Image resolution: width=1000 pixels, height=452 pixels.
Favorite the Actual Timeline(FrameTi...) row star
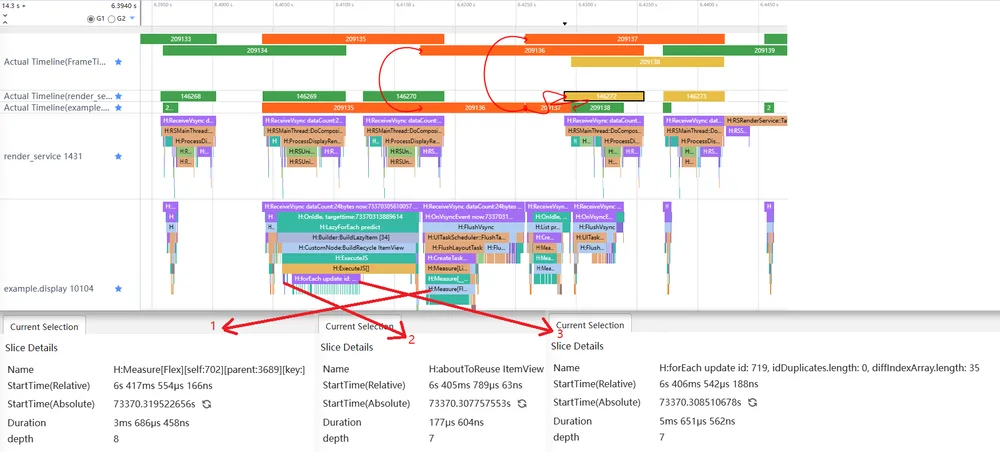pyautogui.click(x=118, y=62)
